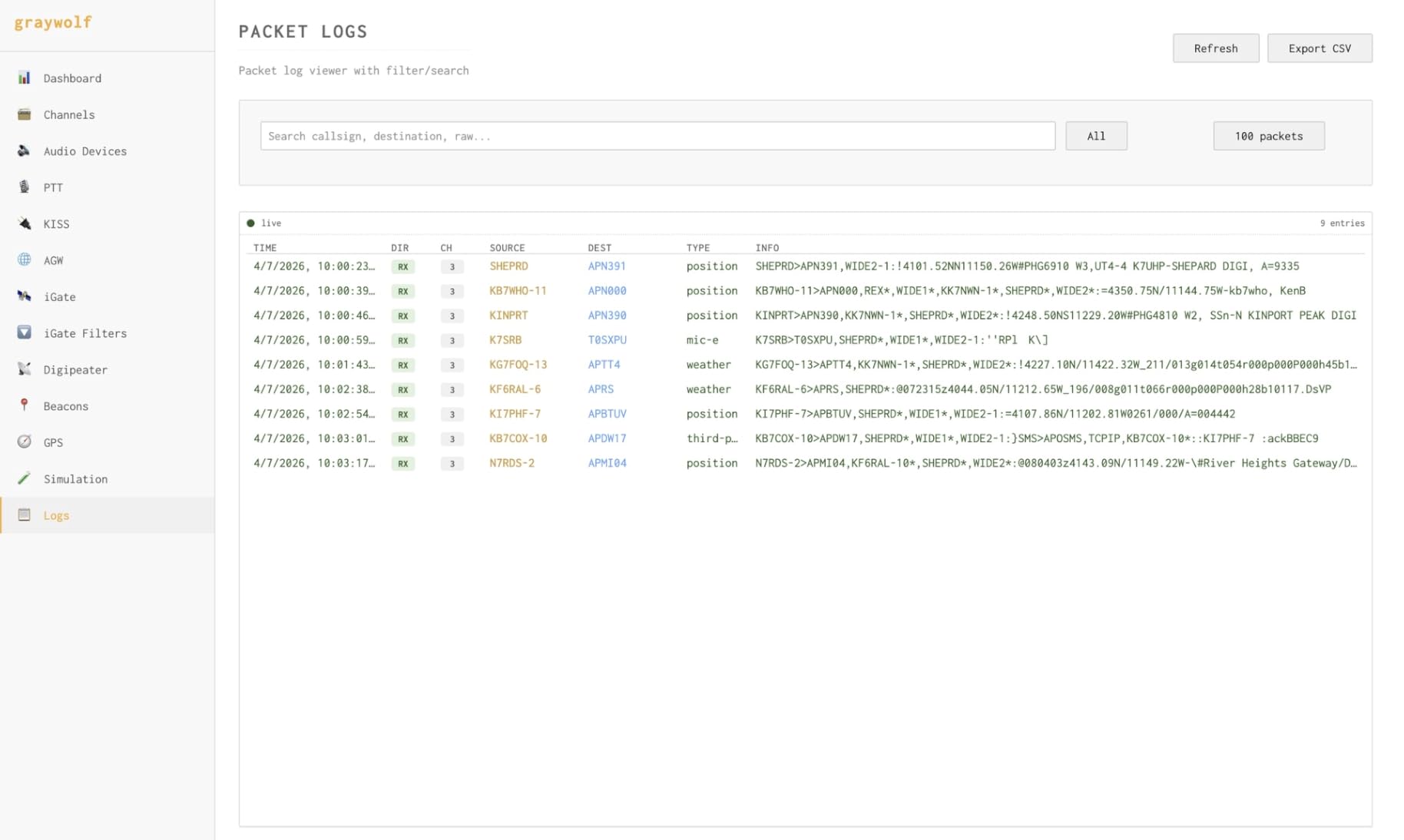
Task: Open the 100 packets limit dropdown
Action: 1269,136
